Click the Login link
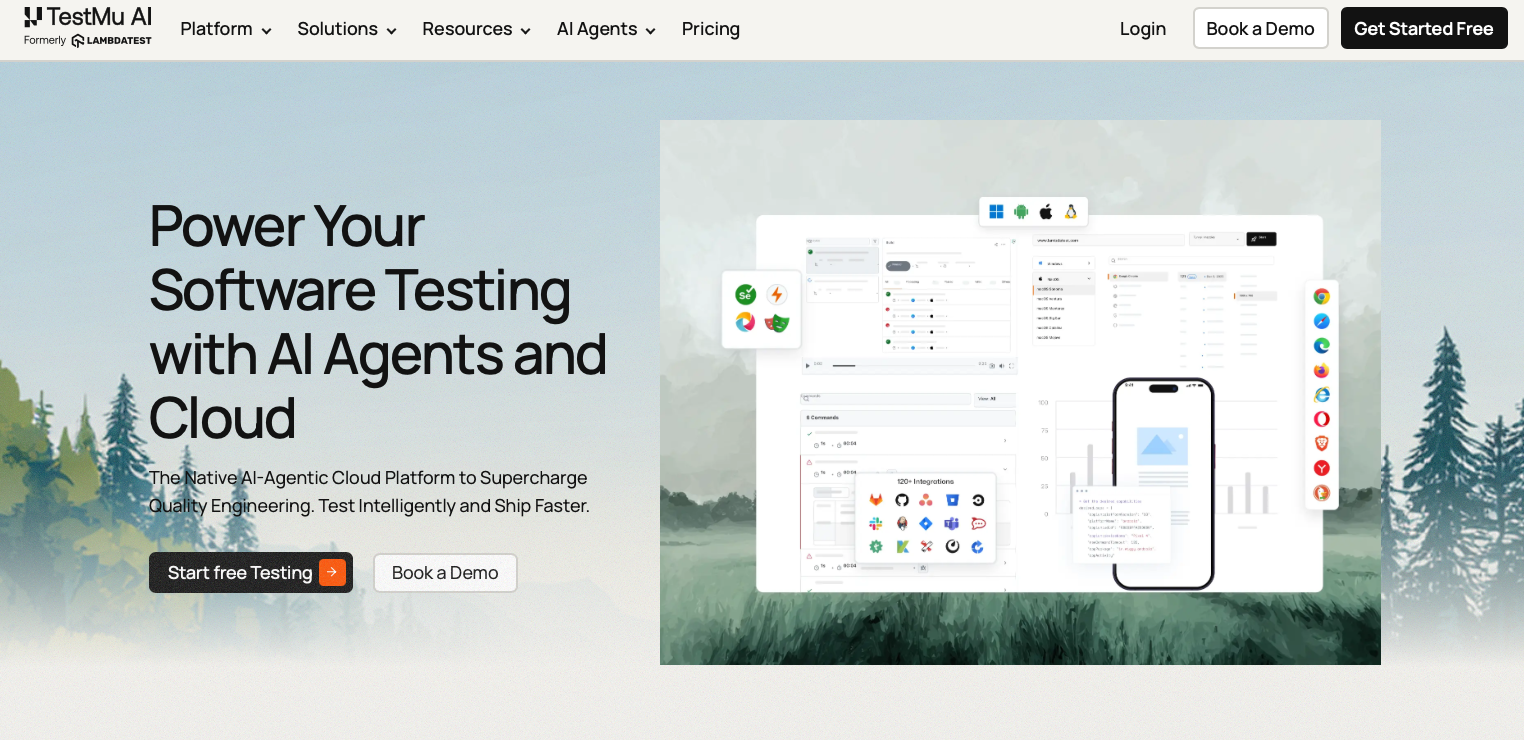1524x740 pixels. (1143, 29)
